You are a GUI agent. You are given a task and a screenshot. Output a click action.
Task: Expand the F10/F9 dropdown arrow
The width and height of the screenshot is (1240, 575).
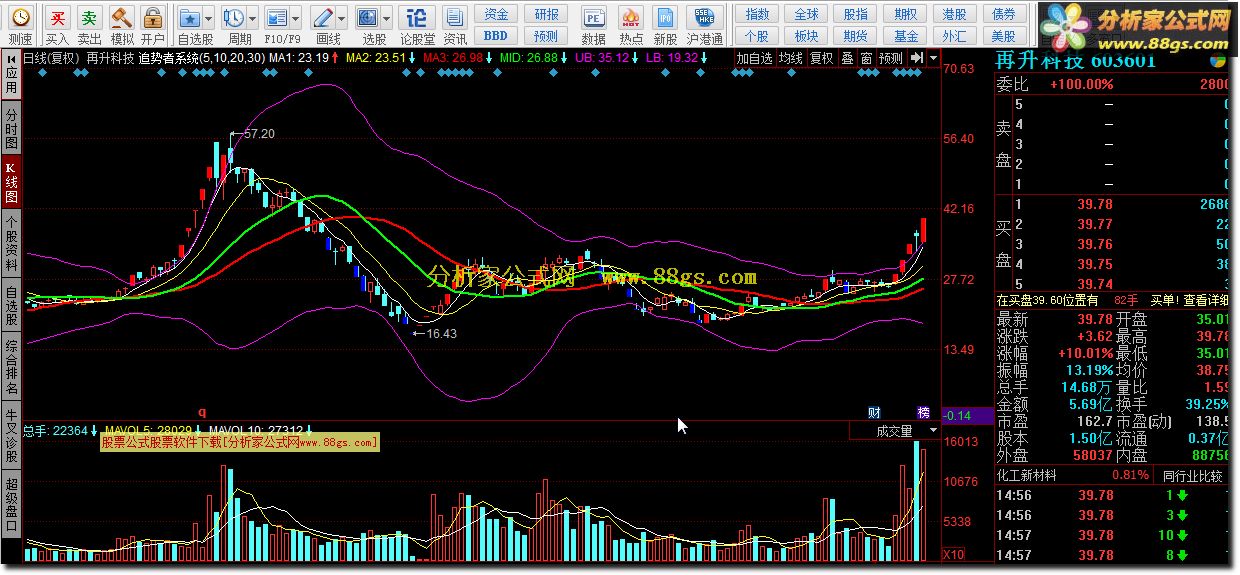[x=296, y=18]
